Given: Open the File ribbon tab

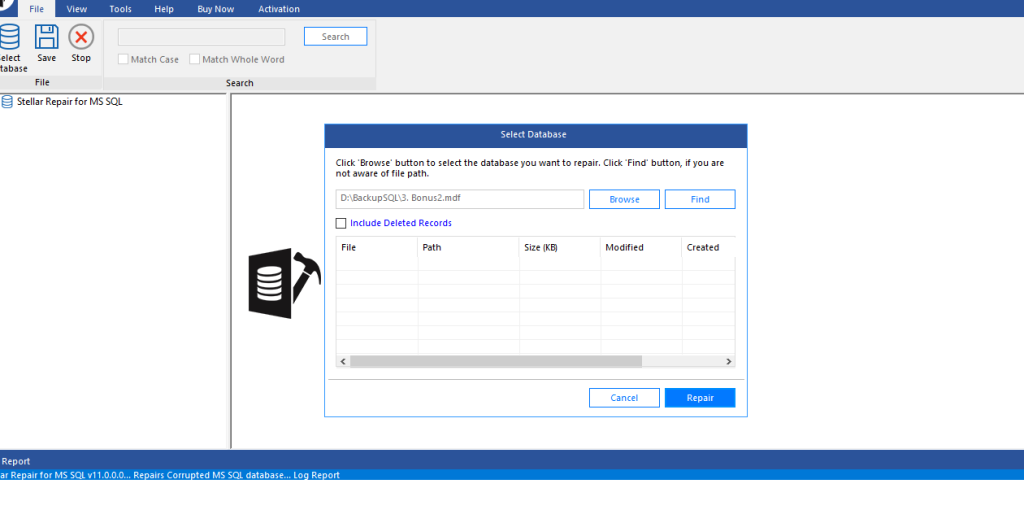Looking at the screenshot, I should tap(37, 9).
